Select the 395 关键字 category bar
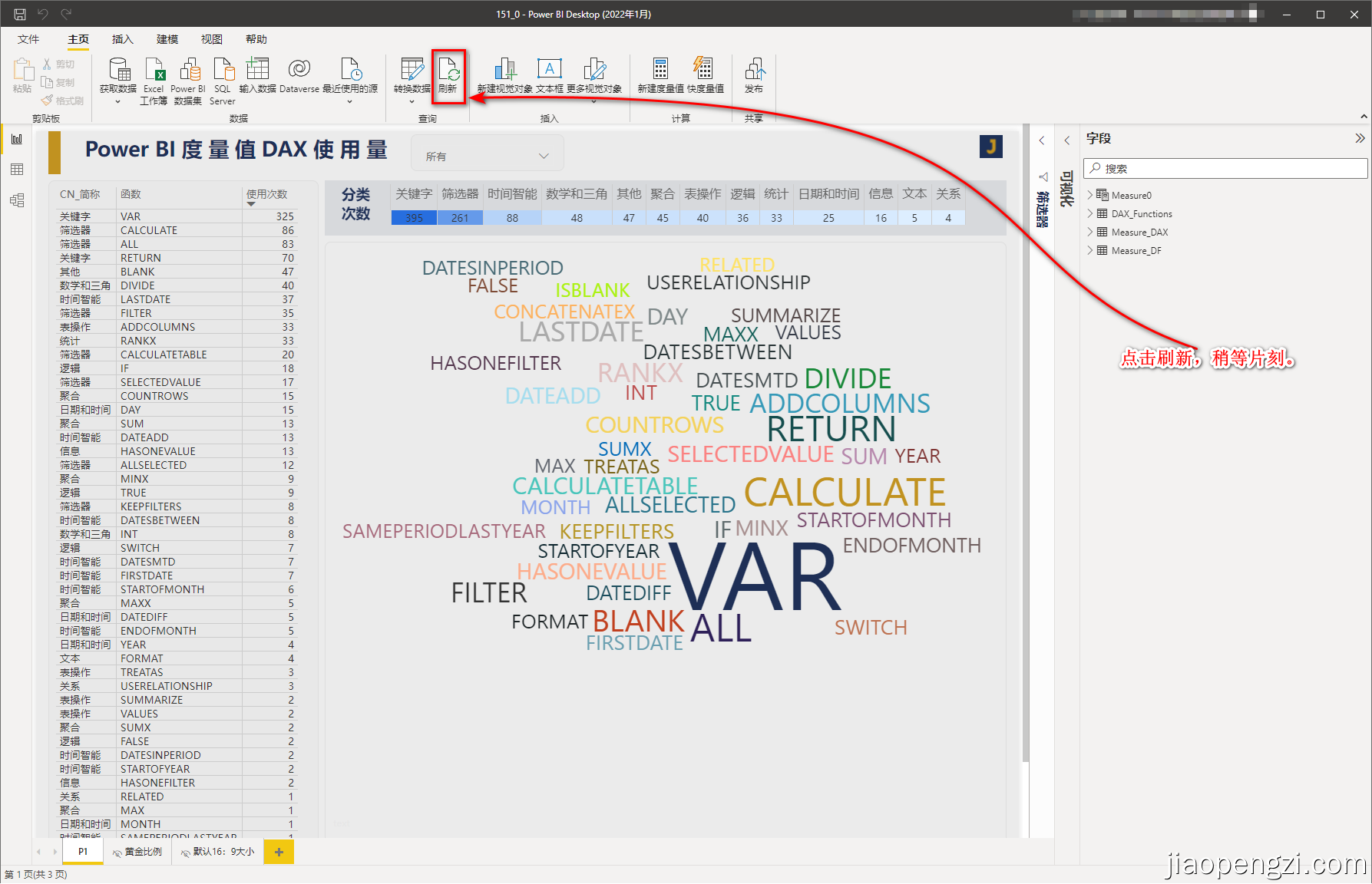The height and width of the screenshot is (884, 1372). tap(414, 218)
